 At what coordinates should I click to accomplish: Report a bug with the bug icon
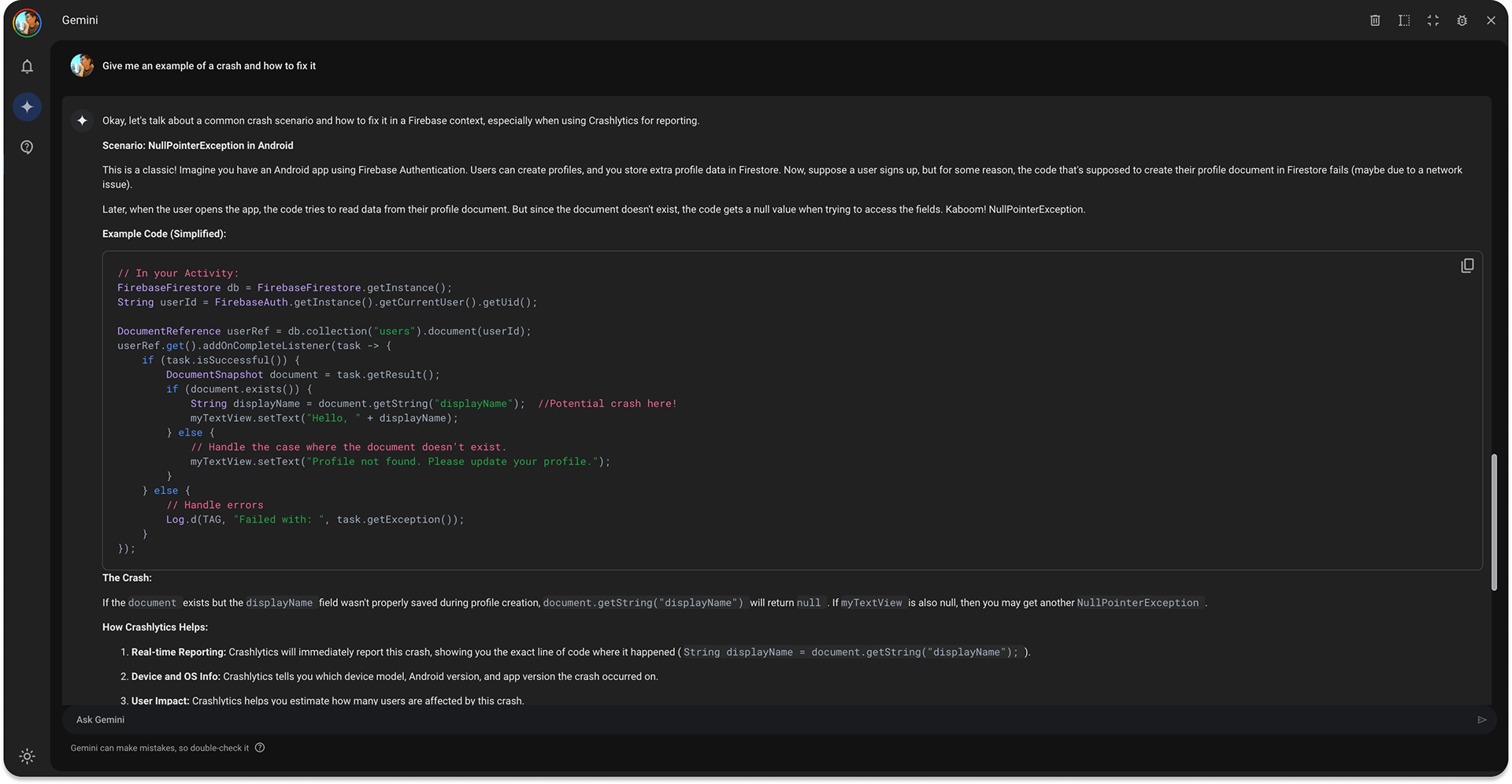pos(1462,20)
